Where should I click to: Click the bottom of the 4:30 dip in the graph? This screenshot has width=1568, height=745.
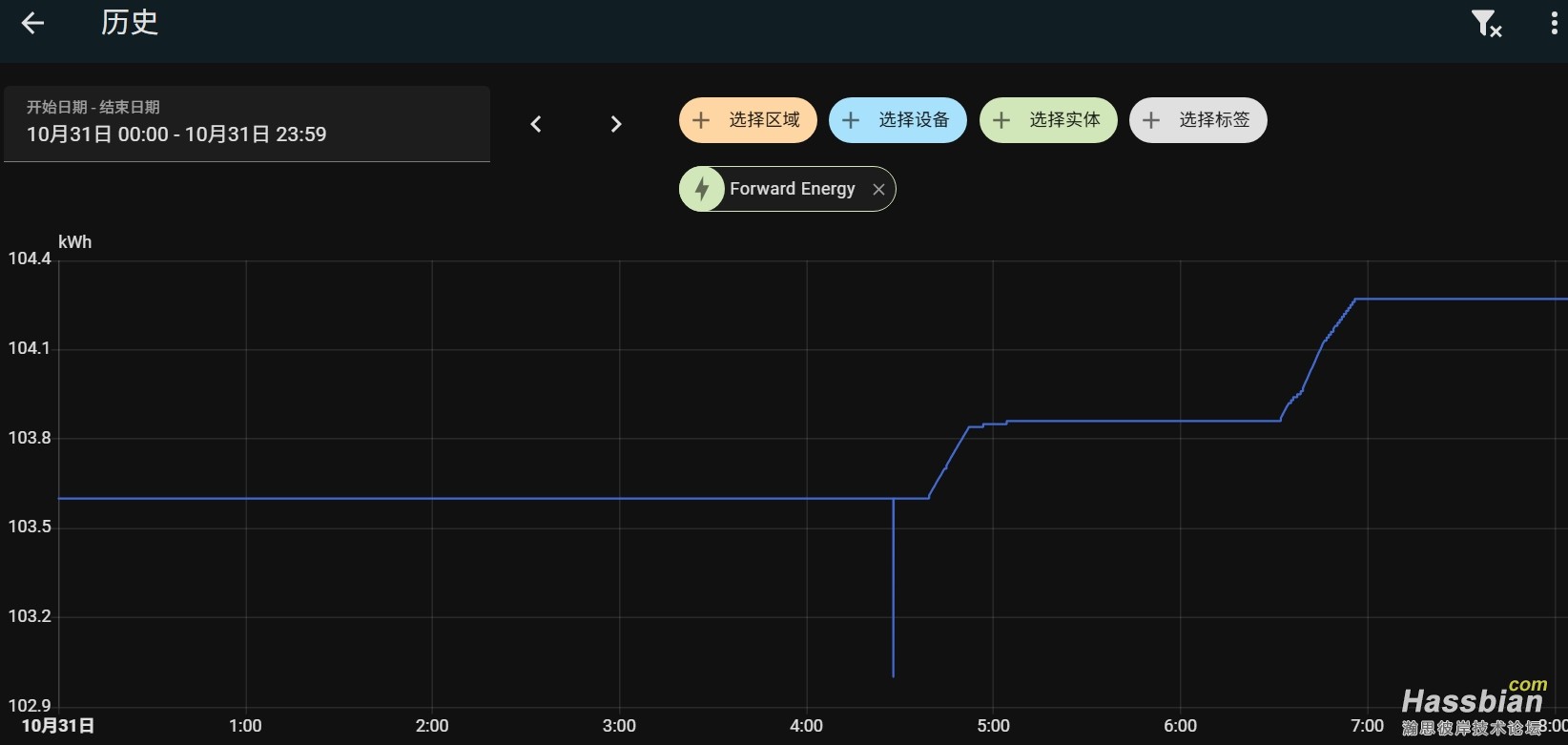click(893, 675)
